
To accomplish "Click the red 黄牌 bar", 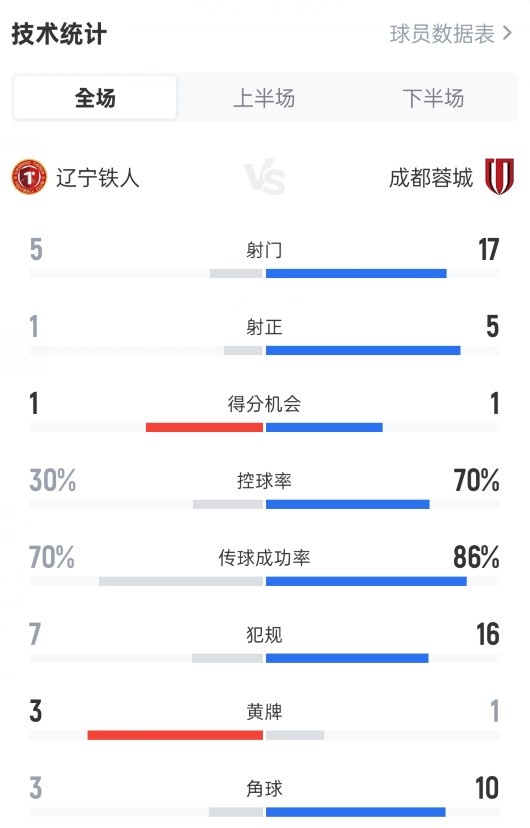I will click(x=175, y=735).
